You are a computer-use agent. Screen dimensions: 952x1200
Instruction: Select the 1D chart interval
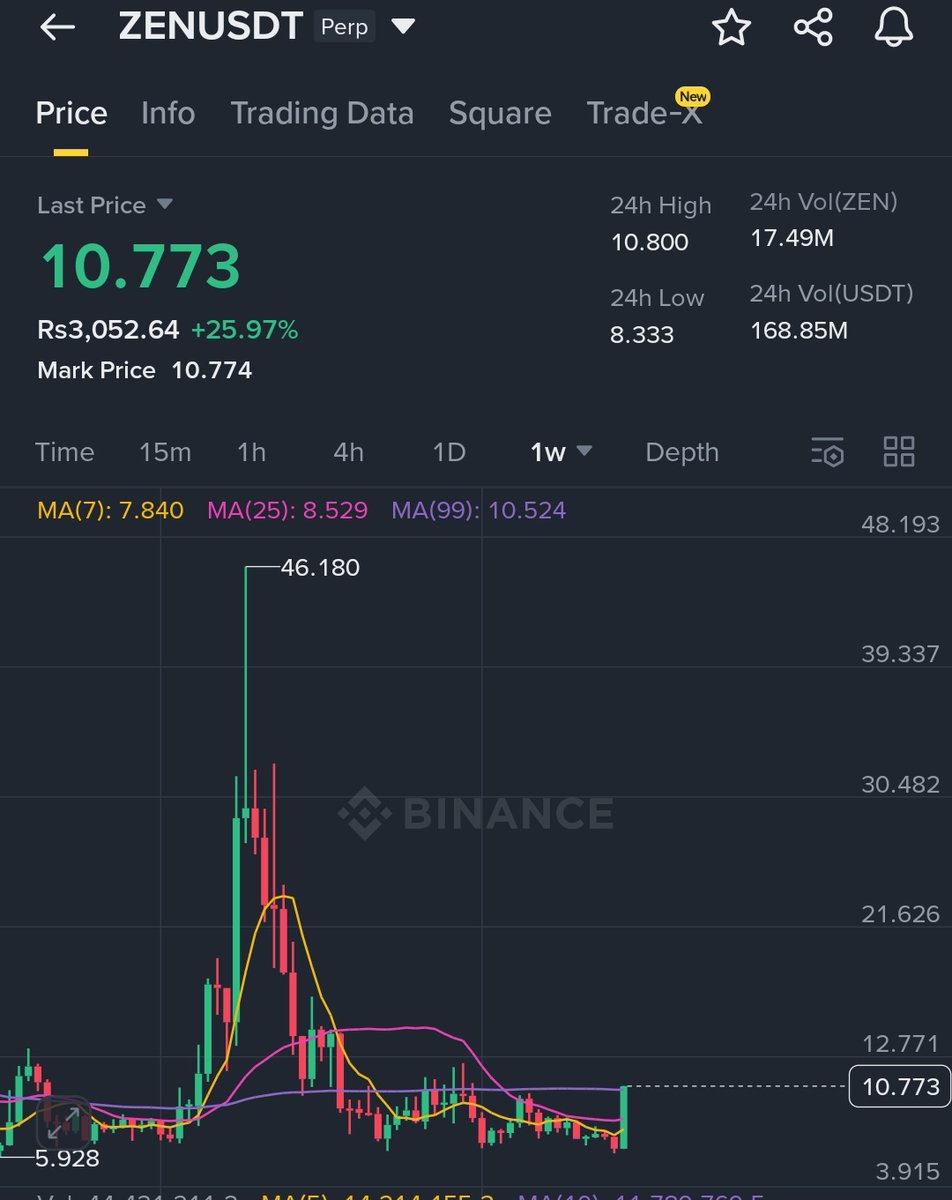click(x=449, y=452)
